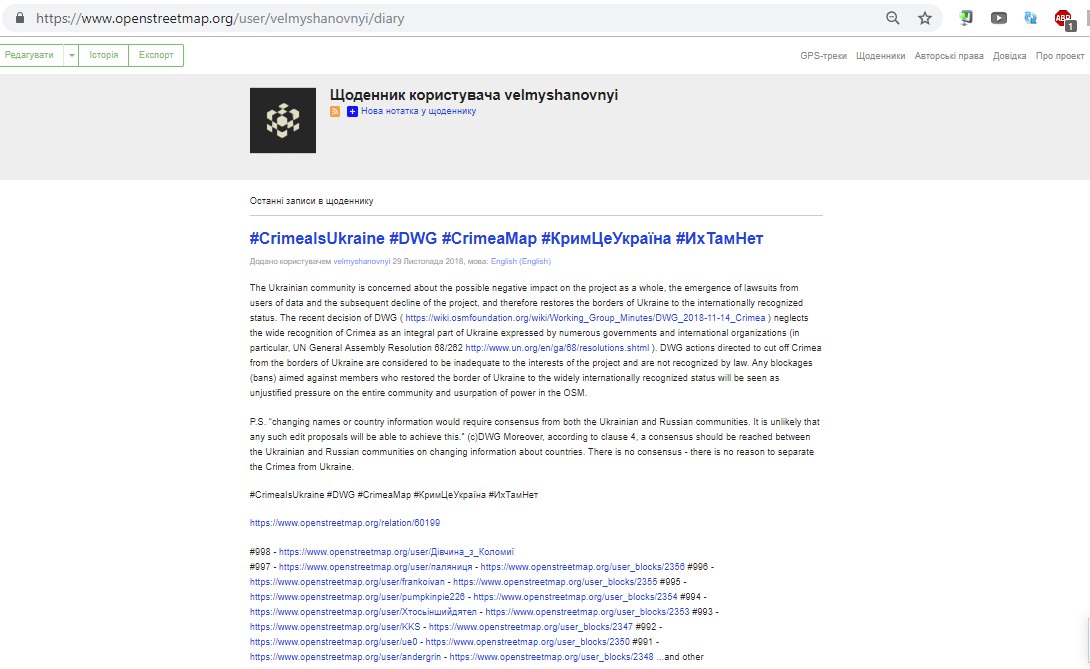1090x669 pixels.
Task: Open the Довідка menu item
Action: (1009, 56)
